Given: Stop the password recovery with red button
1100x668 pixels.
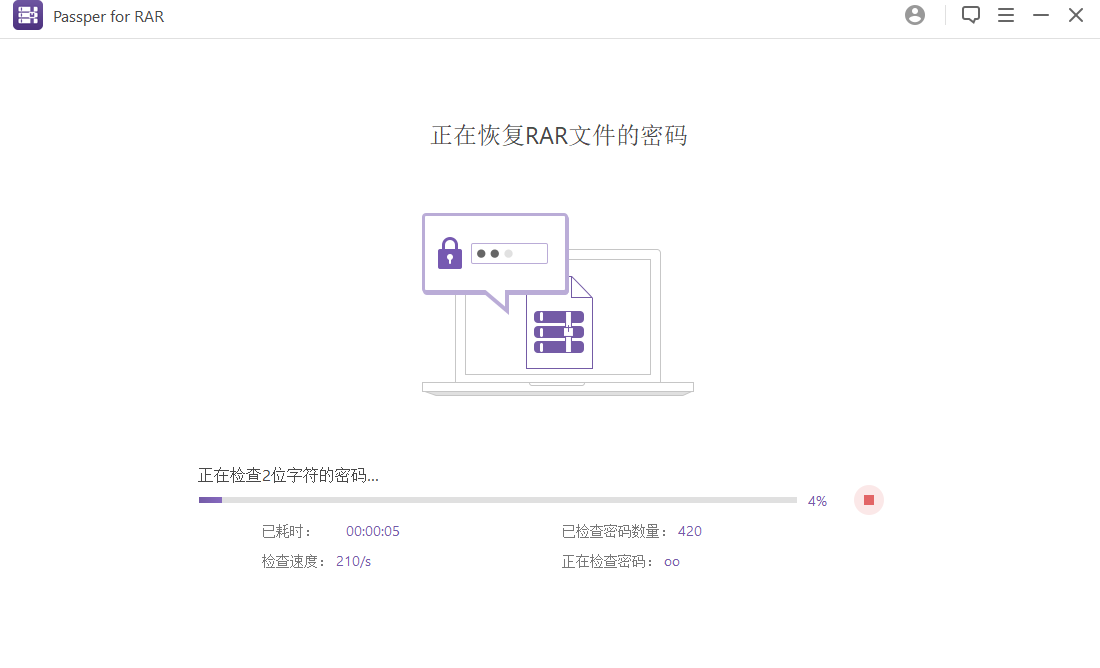Looking at the screenshot, I should (869, 500).
